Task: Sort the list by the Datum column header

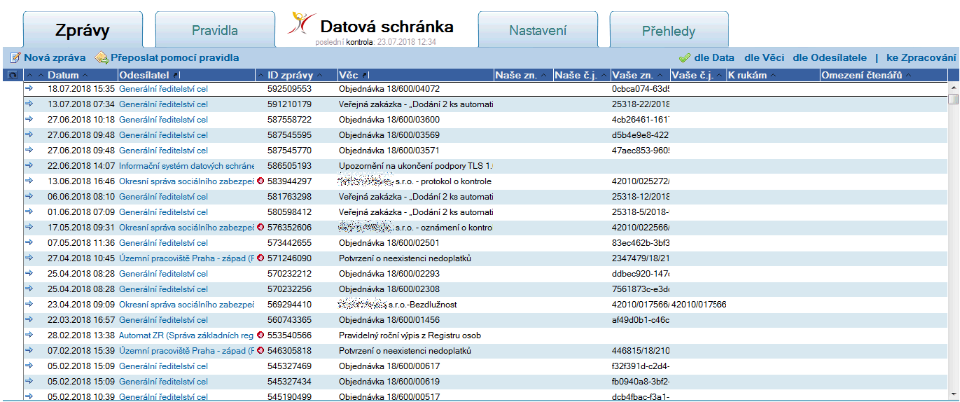Action: tap(62, 75)
